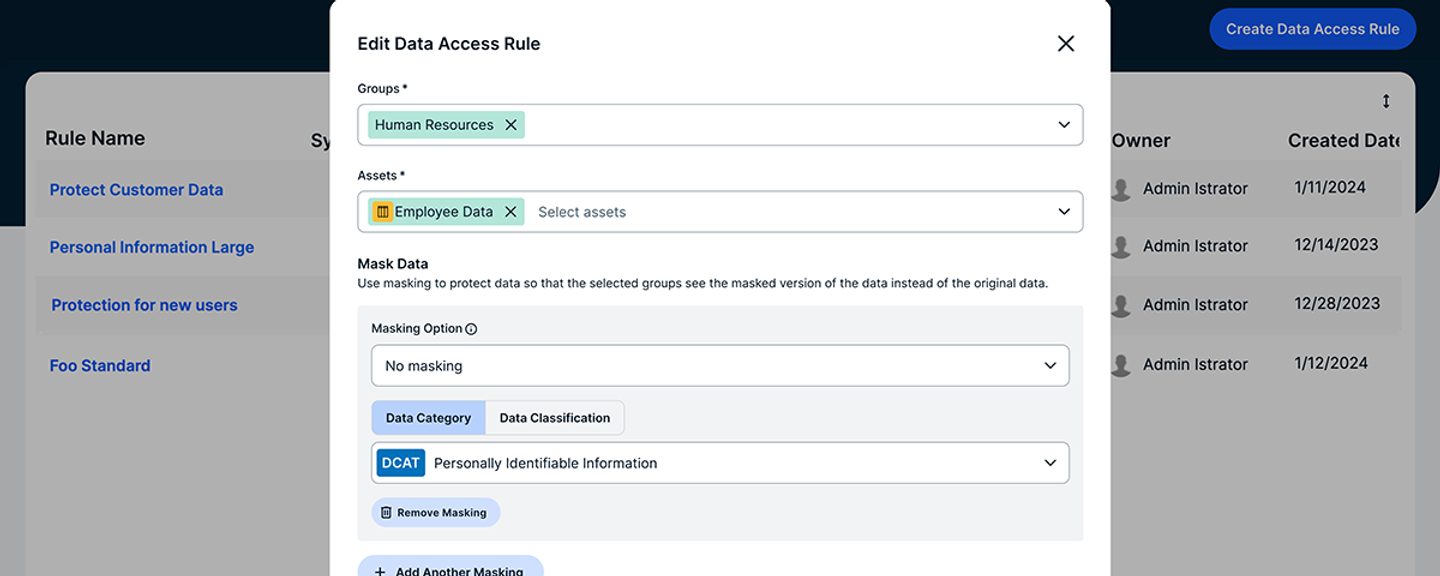Click Admin Istrator avatar in first row
1440x576 pixels.
(x=1121, y=189)
